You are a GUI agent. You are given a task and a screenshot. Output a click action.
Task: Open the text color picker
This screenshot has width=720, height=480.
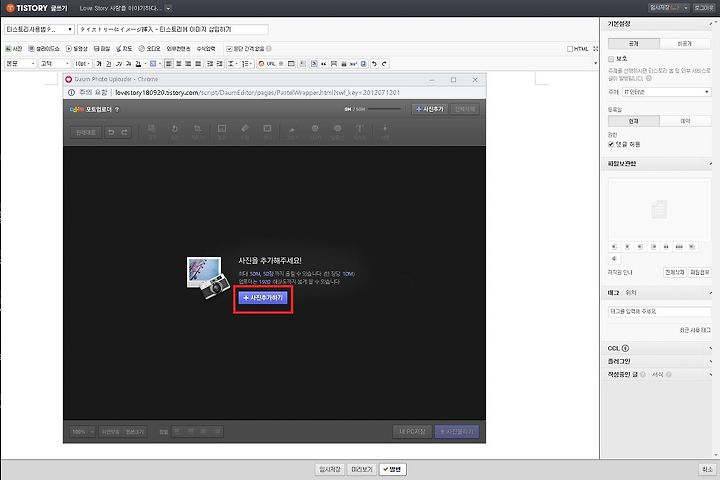pos(140,64)
